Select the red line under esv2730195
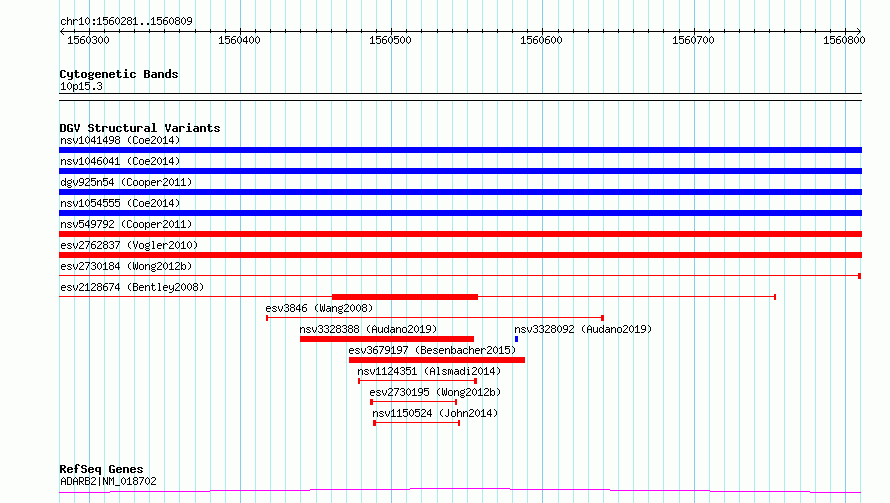The image size is (890, 503). [x=414, y=402]
